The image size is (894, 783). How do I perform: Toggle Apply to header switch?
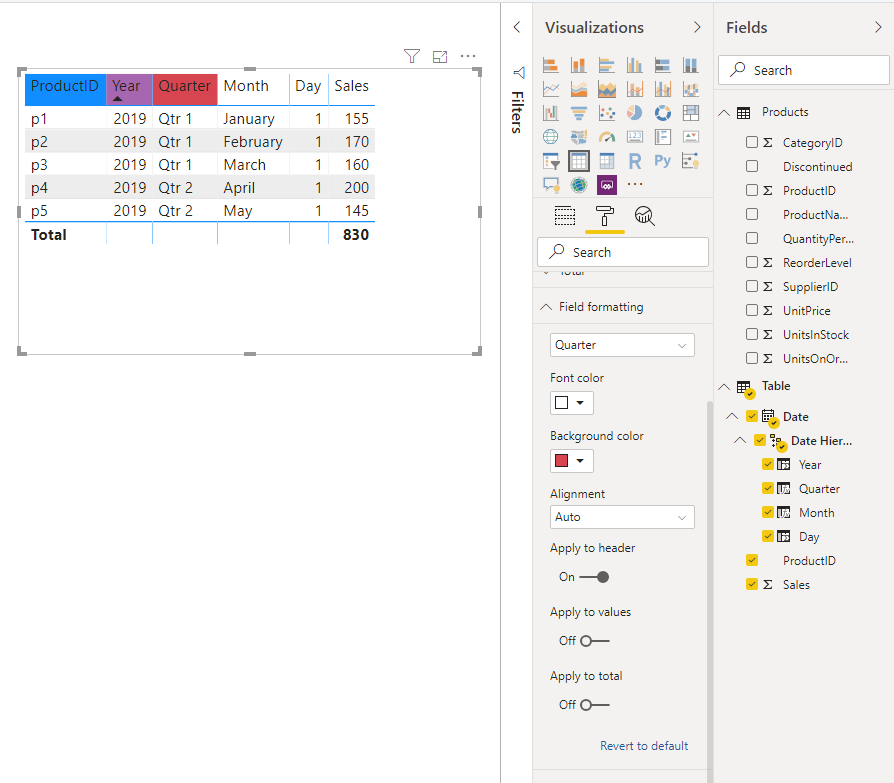click(x=594, y=577)
